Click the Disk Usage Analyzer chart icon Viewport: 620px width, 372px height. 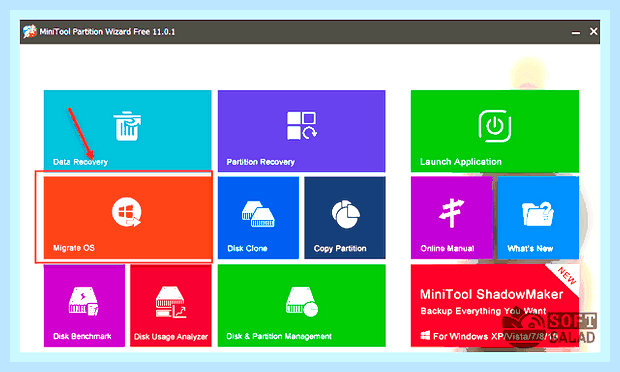pos(171,302)
